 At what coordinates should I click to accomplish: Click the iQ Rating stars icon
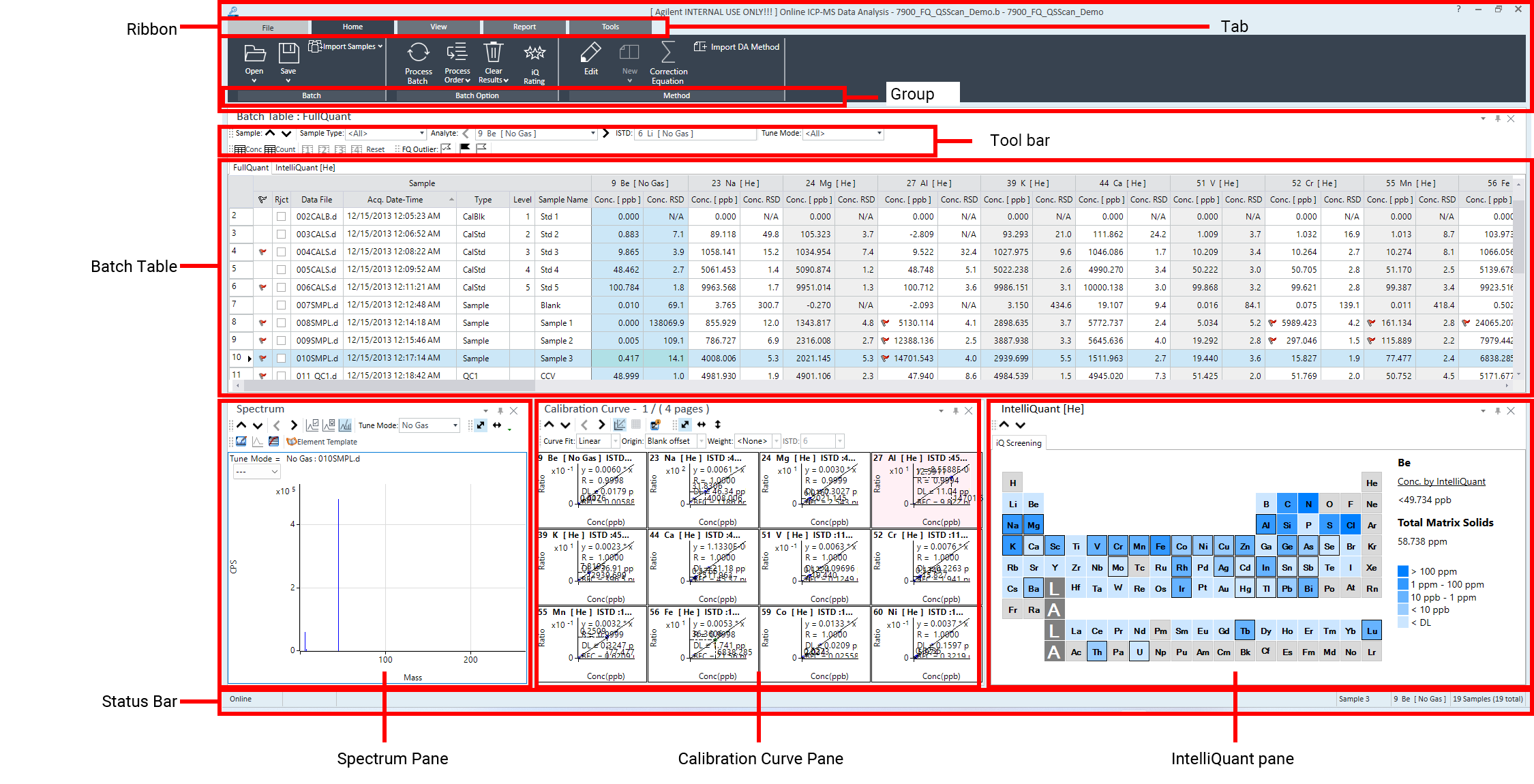pos(535,52)
